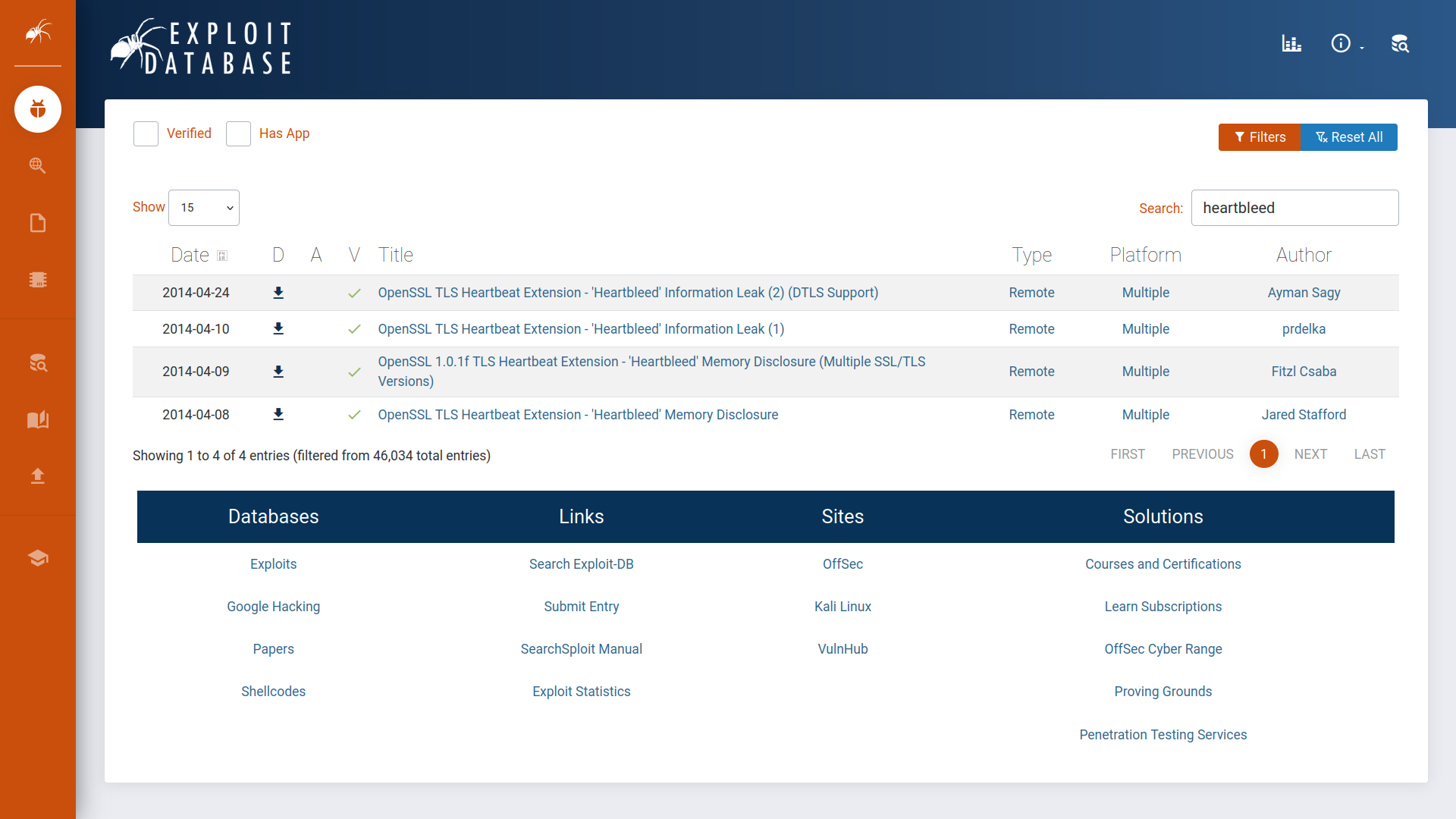Click the Submit upload icon in sidebar
The width and height of the screenshot is (1456, 819).
click(x=38, y=475)
